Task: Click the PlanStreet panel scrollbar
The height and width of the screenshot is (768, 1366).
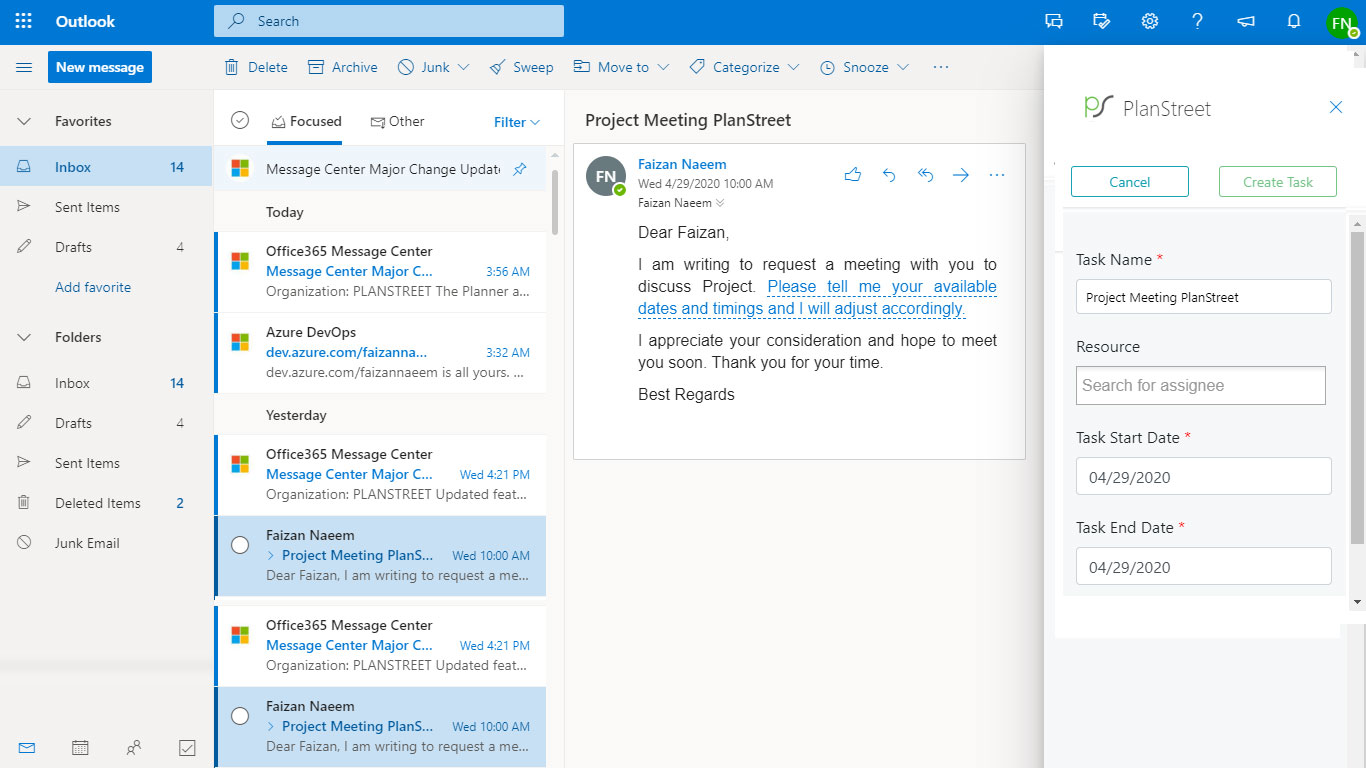Action: coord(1357,388)
